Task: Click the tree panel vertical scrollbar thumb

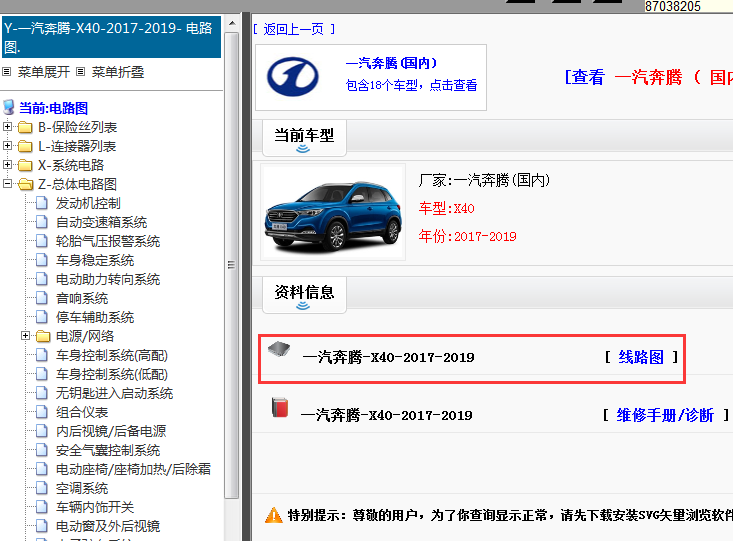Action: click(x=232, y=265)
